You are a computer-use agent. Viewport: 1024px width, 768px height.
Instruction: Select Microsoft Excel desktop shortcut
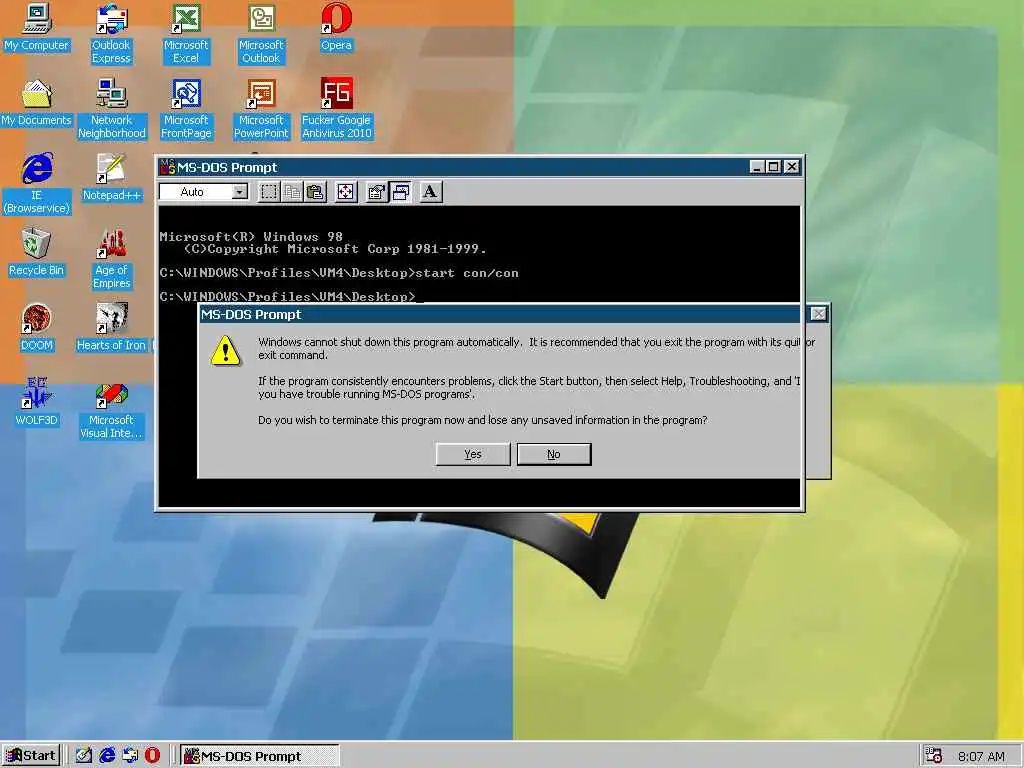point(186,34)
